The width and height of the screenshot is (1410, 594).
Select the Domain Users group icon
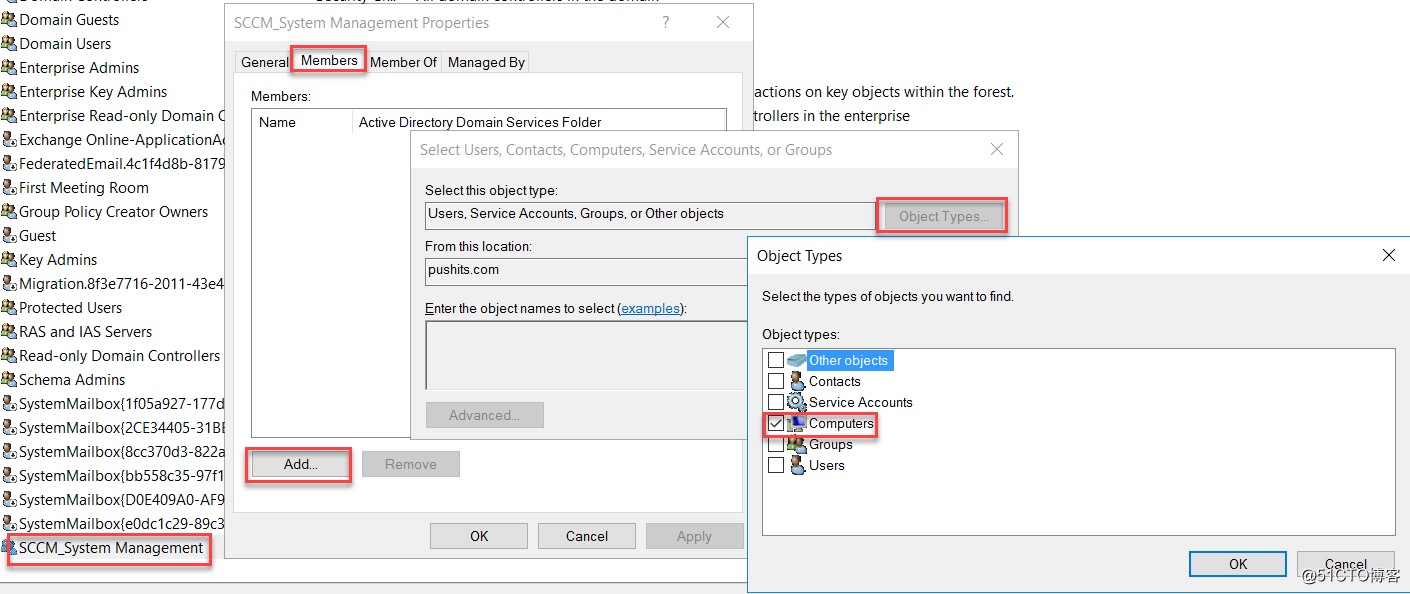9,44
